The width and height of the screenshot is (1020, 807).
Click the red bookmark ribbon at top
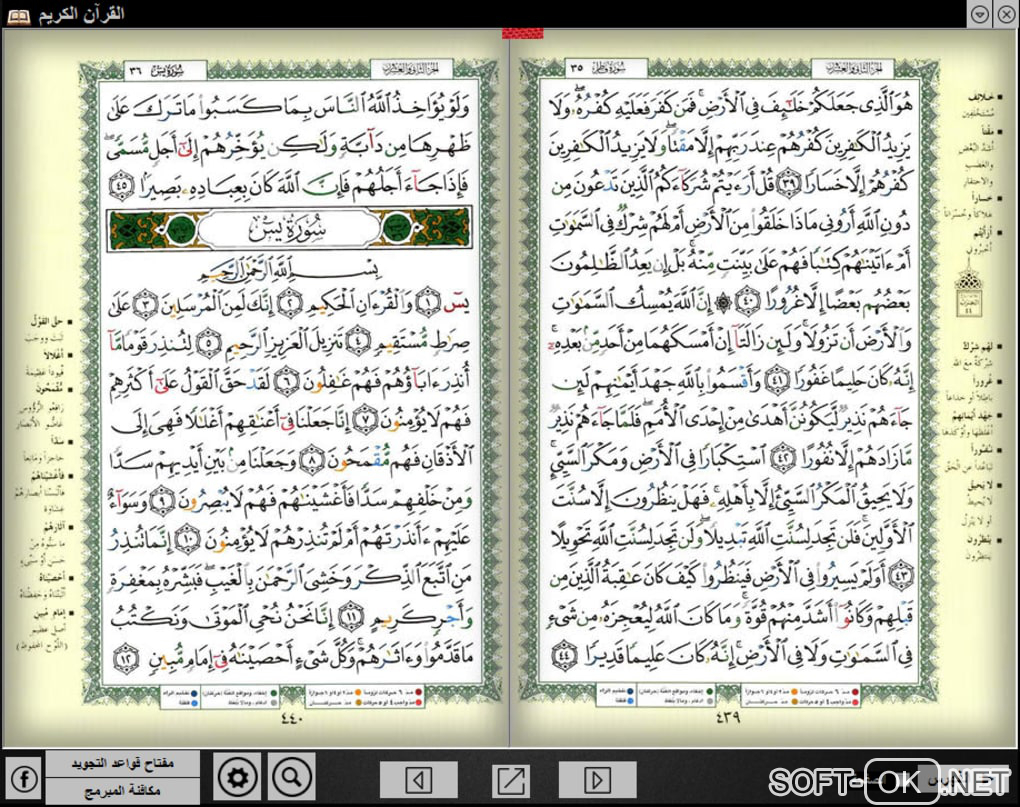(522, 33)
